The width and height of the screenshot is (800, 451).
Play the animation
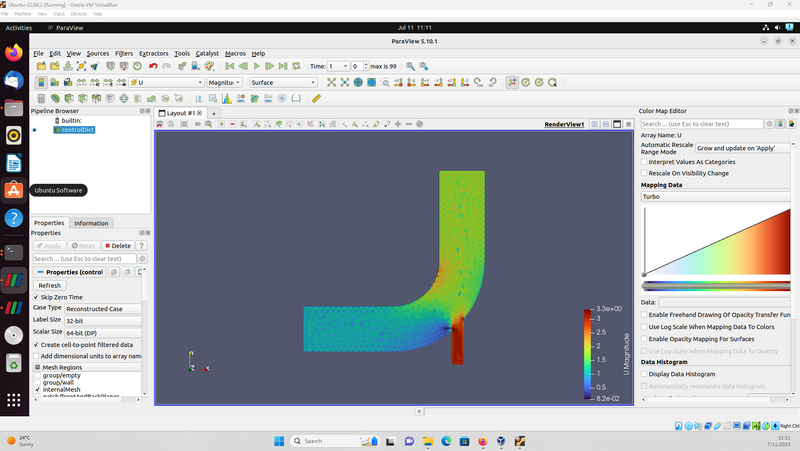(257, 66)
